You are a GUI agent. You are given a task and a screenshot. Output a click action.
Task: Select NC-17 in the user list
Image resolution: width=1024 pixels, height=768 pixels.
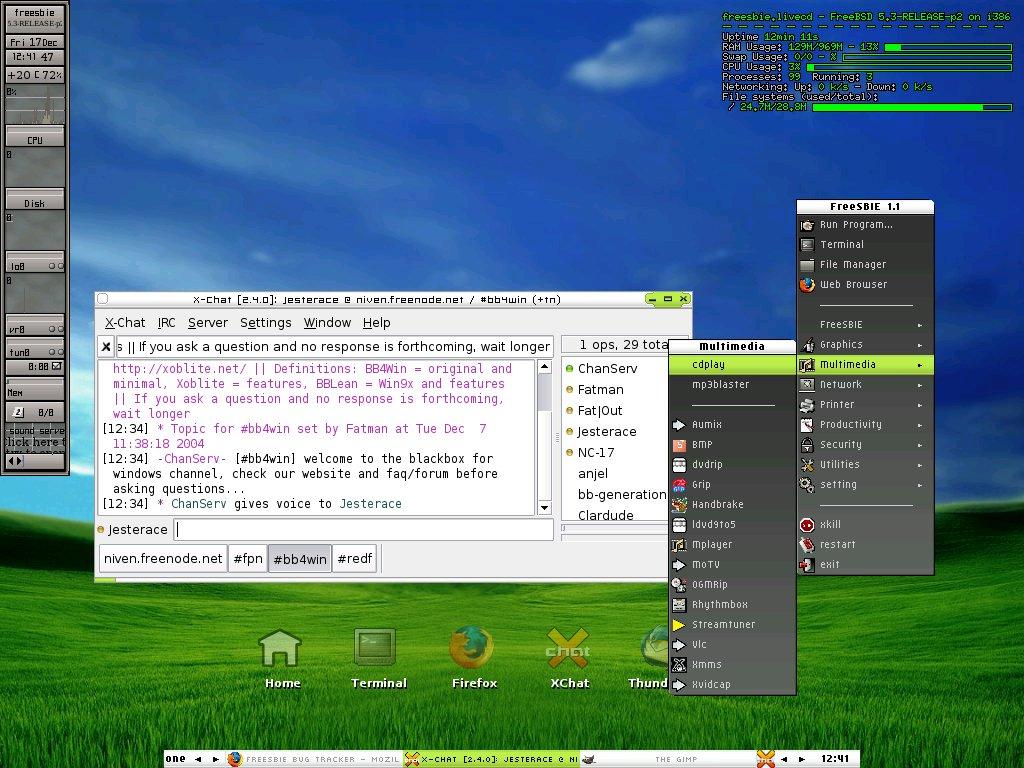point(596,453)
